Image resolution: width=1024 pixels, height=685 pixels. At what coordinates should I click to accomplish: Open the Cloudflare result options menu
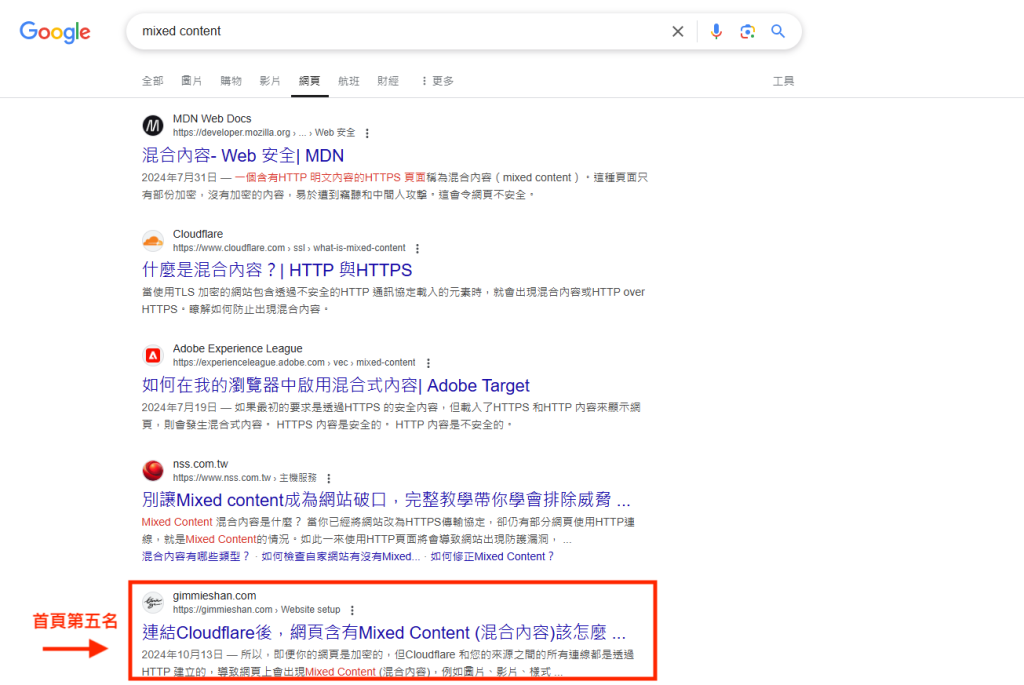tap(417, 248)
